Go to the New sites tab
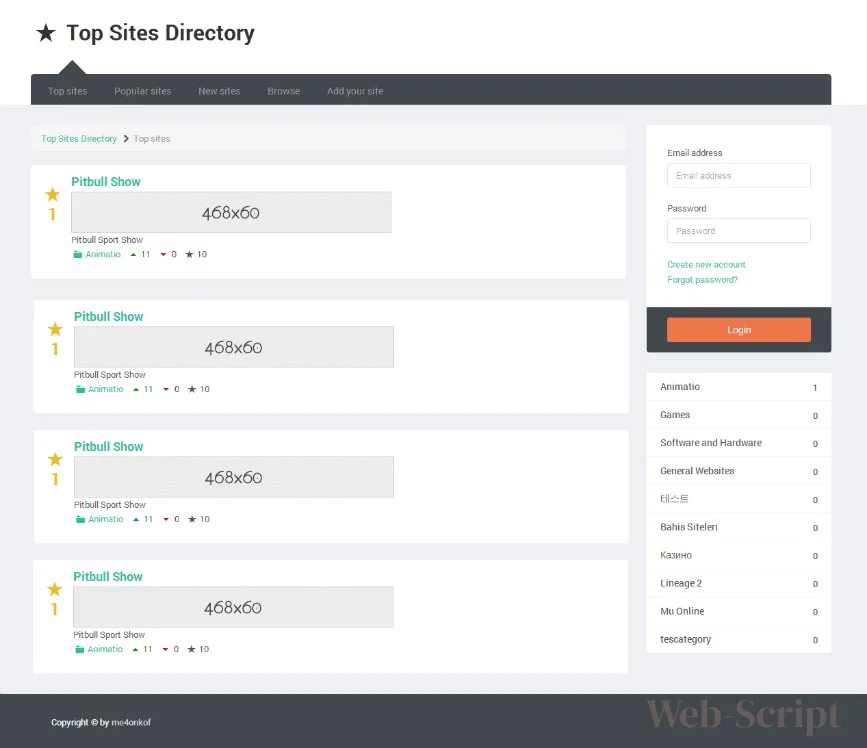The image size is (867, 748). coord(219,91)
